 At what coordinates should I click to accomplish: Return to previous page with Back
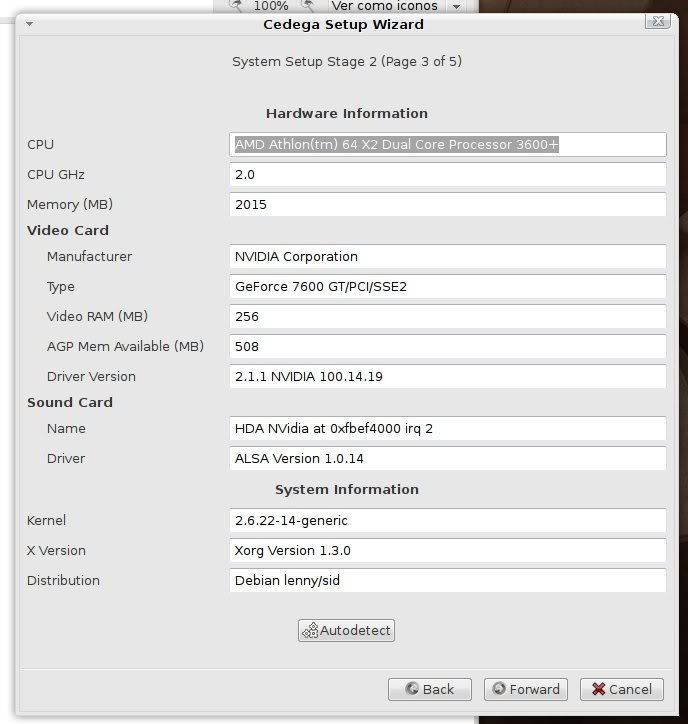pos(430,689)
